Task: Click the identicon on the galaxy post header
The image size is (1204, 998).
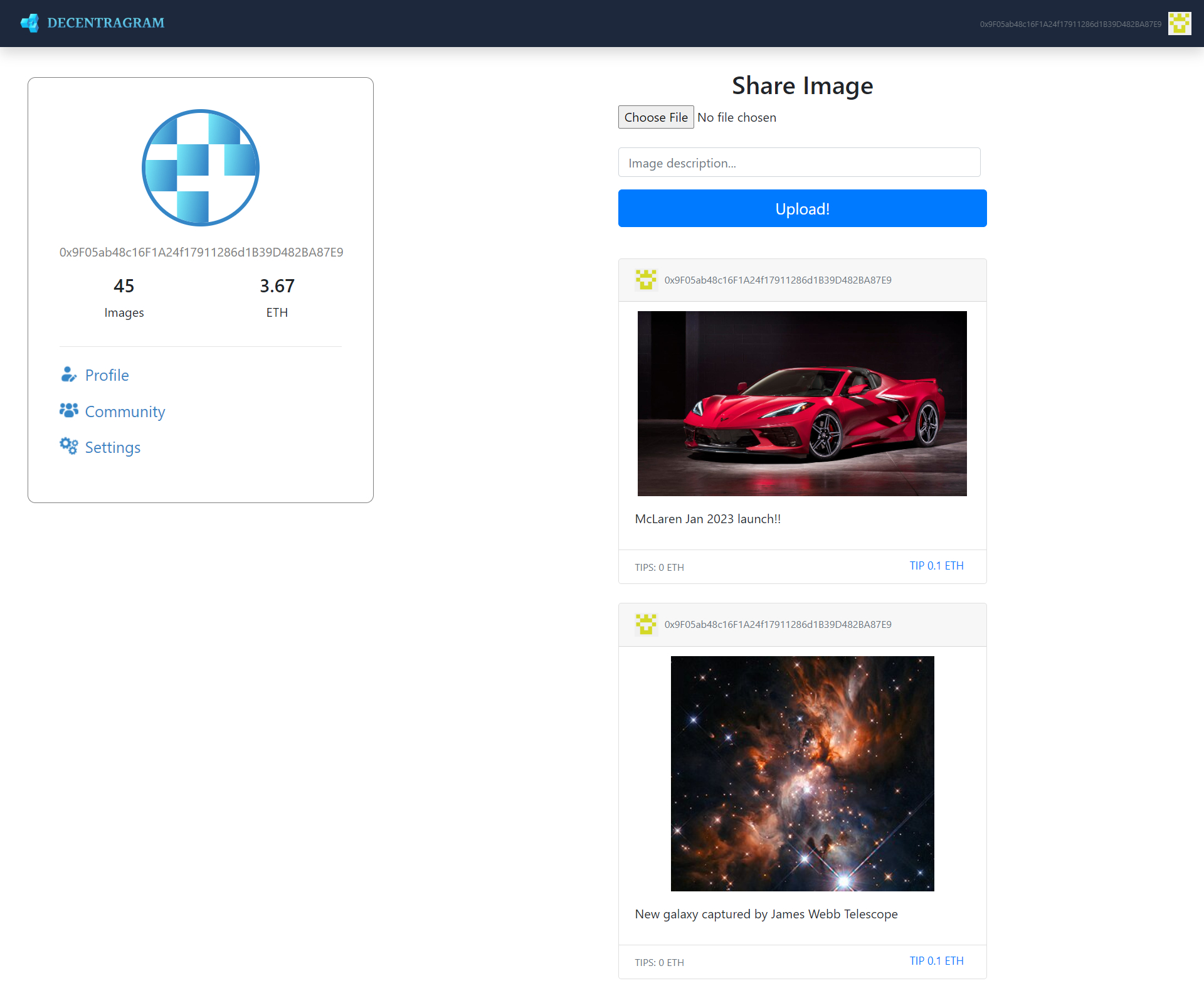Action: (646, 624)
